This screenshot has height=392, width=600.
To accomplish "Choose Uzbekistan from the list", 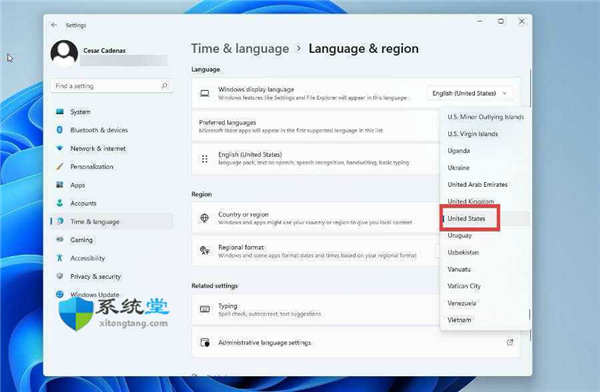I will coord(485,252).
